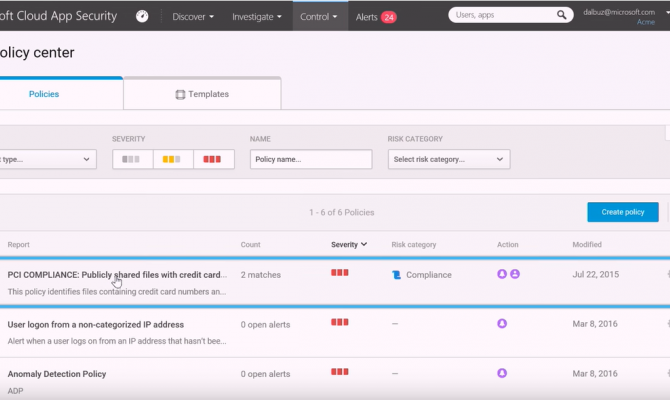Image resolution: width=670 pixels, height=400 pixels.
Task: Sort by the Severity column
Action: coord(349,244)
